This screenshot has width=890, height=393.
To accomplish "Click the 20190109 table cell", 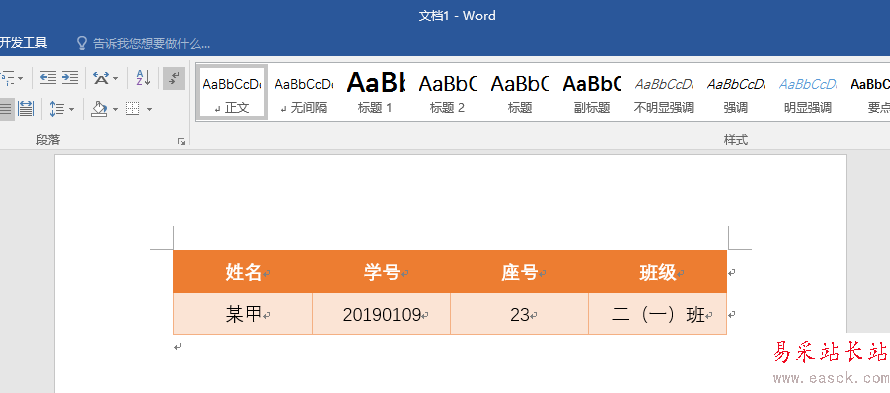I will (x=381, y=314).
